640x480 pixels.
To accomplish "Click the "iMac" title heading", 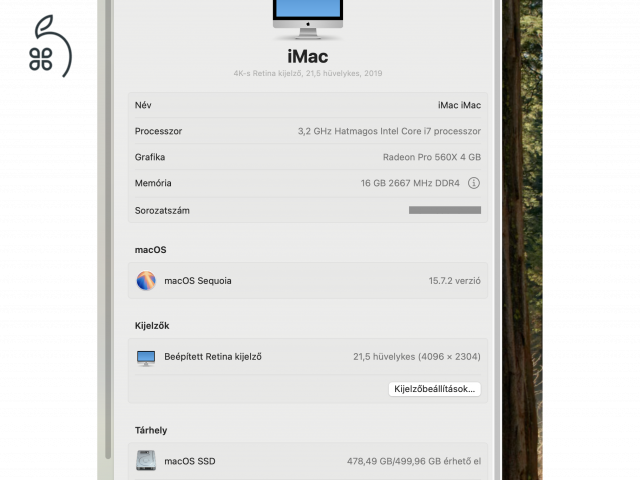I will point(308,57).
